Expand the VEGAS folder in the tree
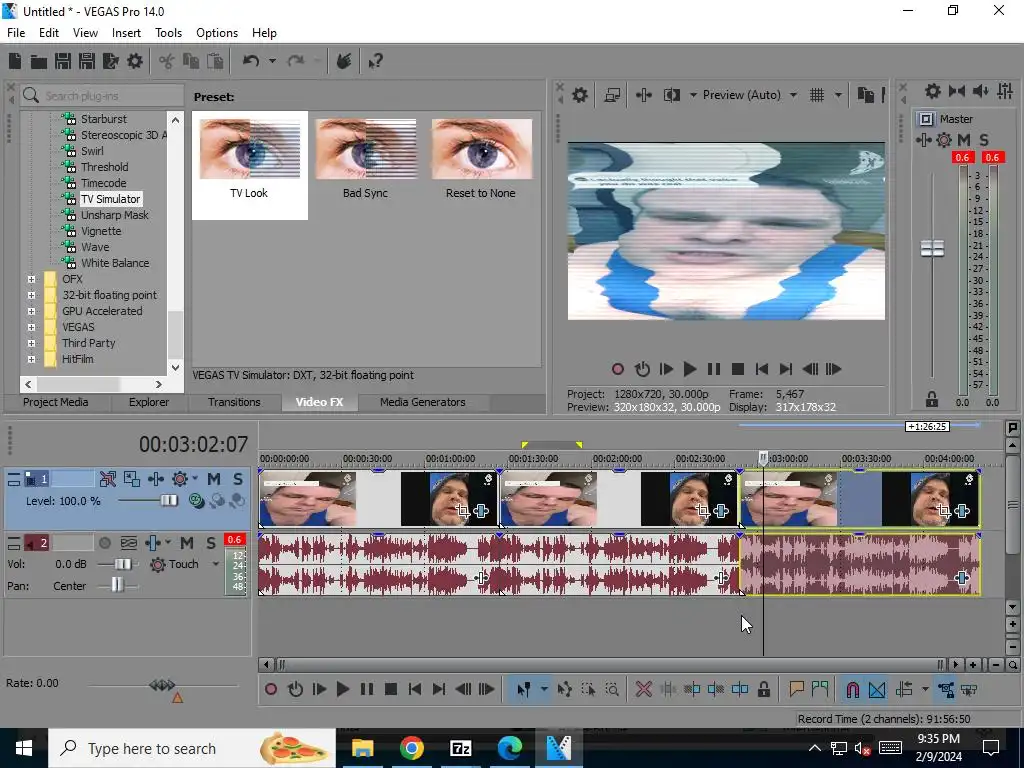The height and width of the screenshot is (768, 1024). point(31,327)
